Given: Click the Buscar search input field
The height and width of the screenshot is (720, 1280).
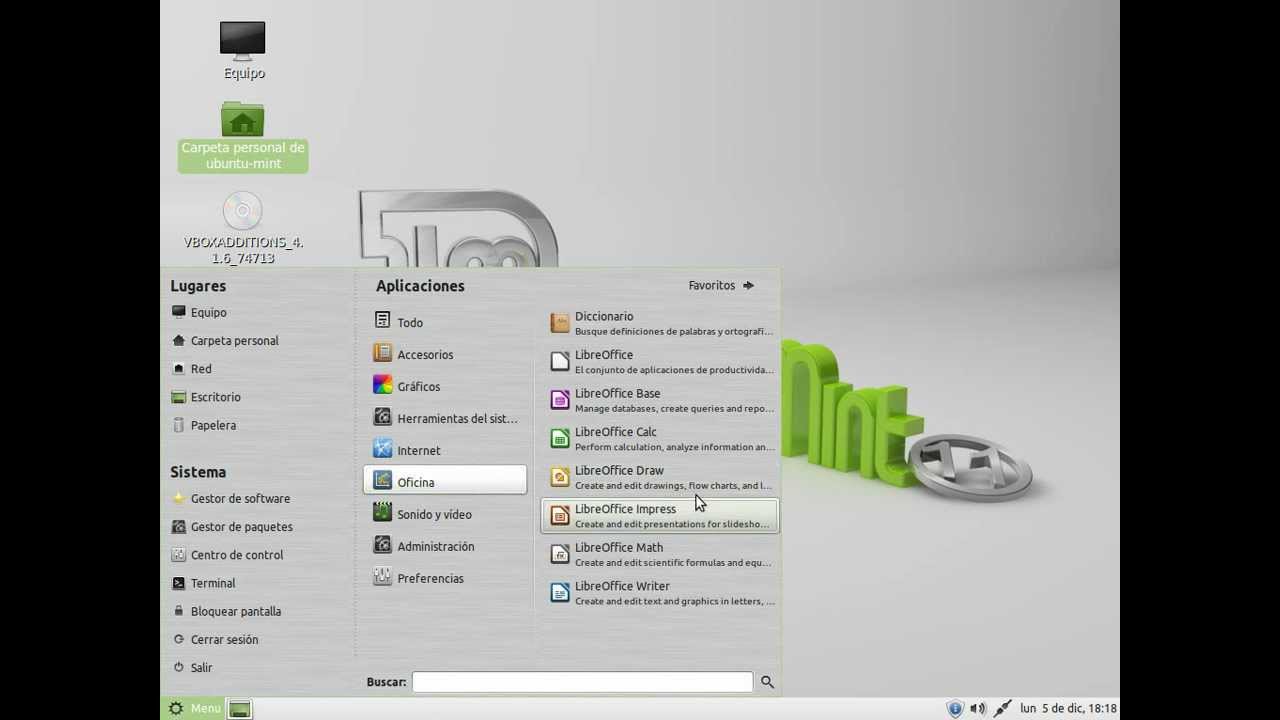Looking at the screenshot, I should 582,681.
